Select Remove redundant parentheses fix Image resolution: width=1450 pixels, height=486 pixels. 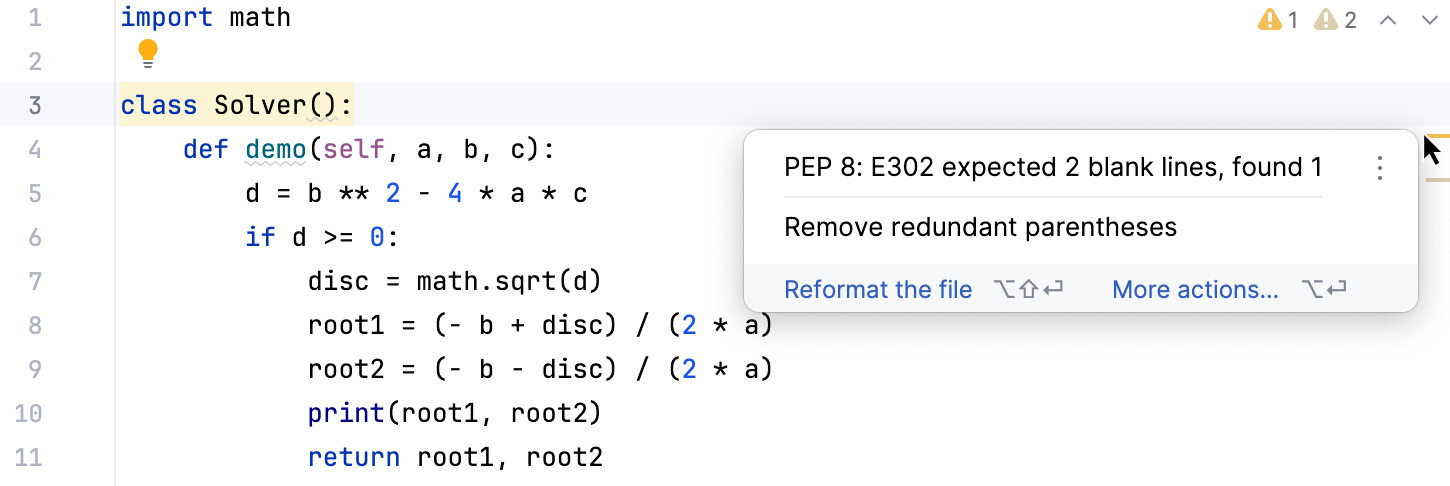(x=980, y=228)
